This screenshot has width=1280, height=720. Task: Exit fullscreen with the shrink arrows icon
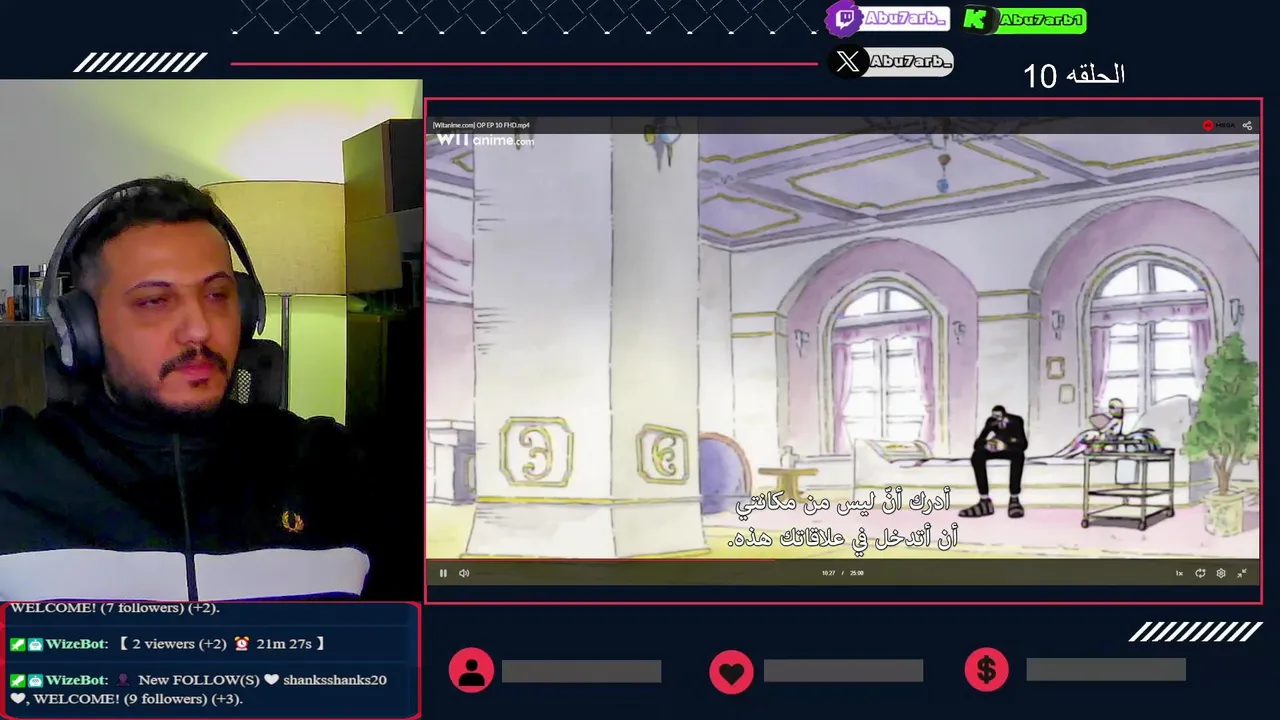click(x=1242, y=573)
